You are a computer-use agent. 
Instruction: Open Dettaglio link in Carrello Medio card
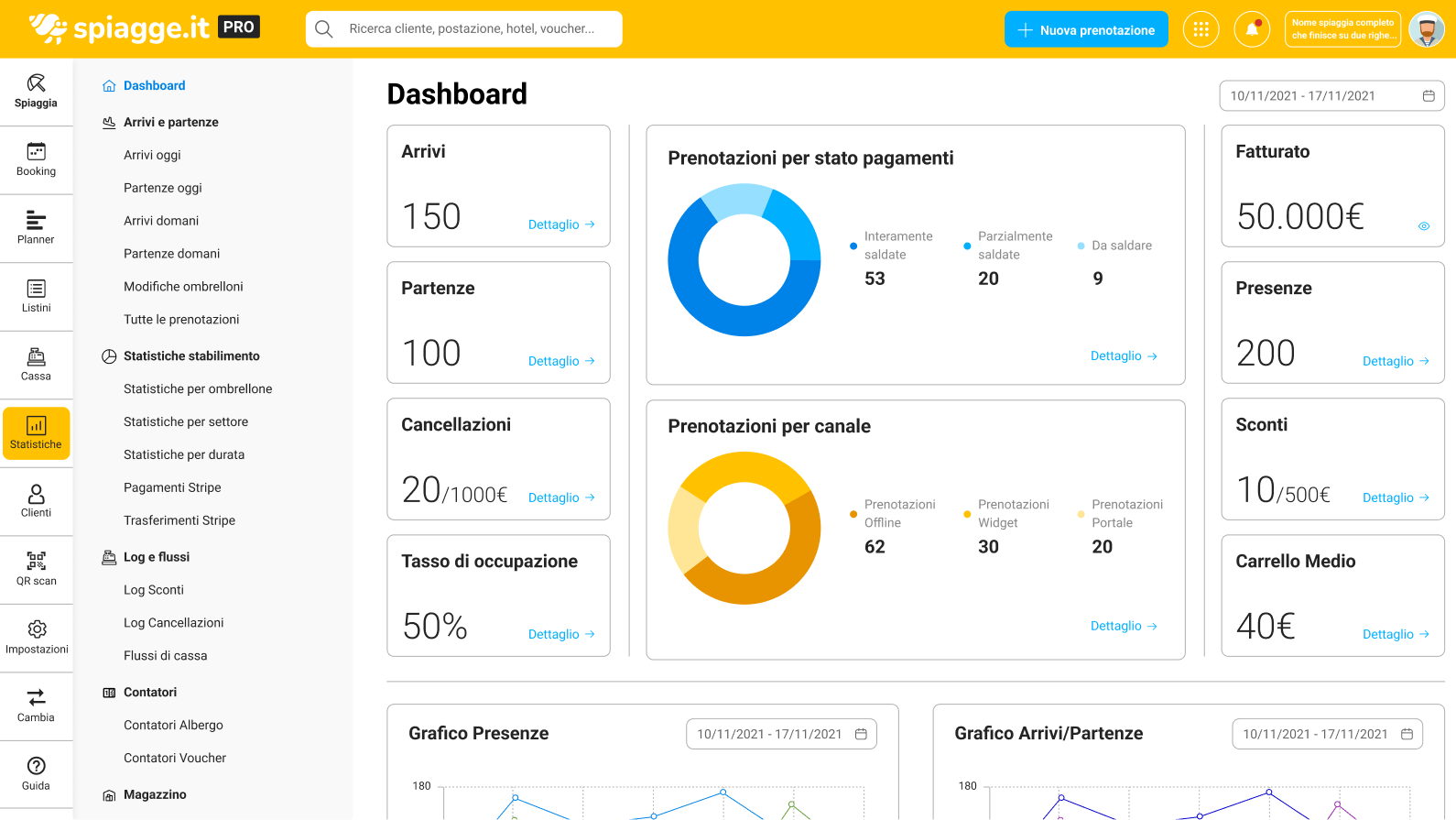(1396, 635)
